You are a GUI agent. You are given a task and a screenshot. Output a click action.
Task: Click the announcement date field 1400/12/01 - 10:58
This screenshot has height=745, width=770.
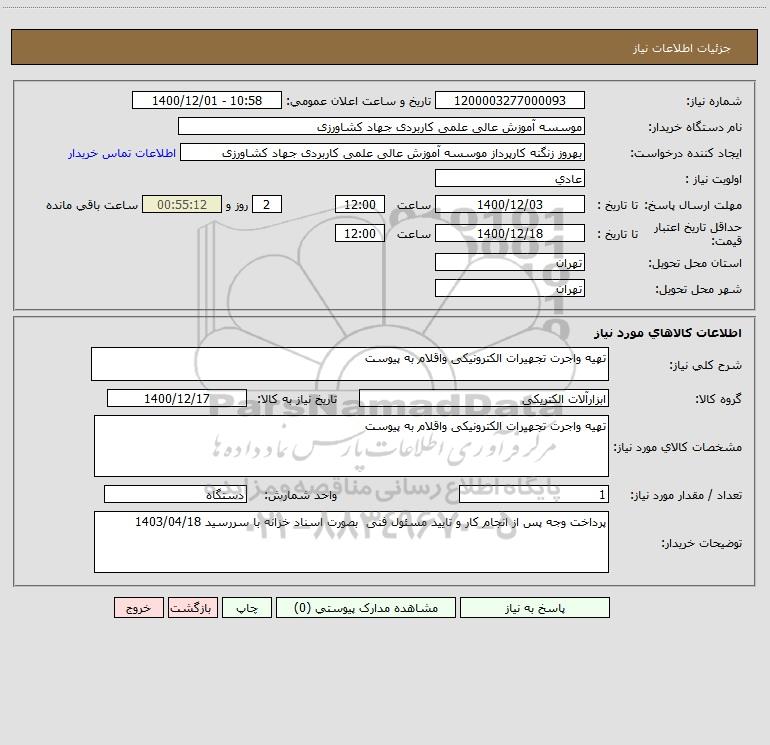click(x=207, y=100)
